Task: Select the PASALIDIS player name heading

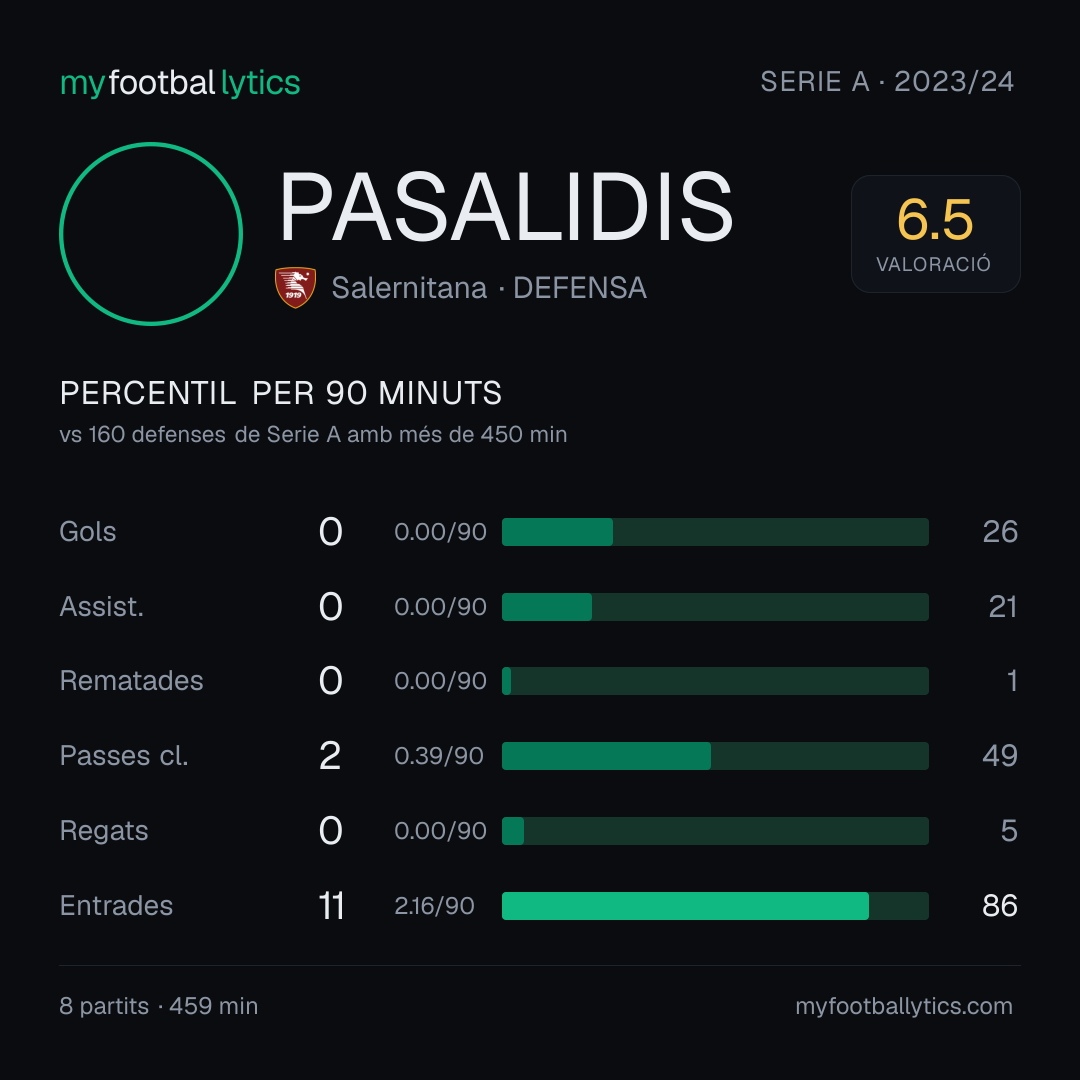Action: click(x=506, y=207)
